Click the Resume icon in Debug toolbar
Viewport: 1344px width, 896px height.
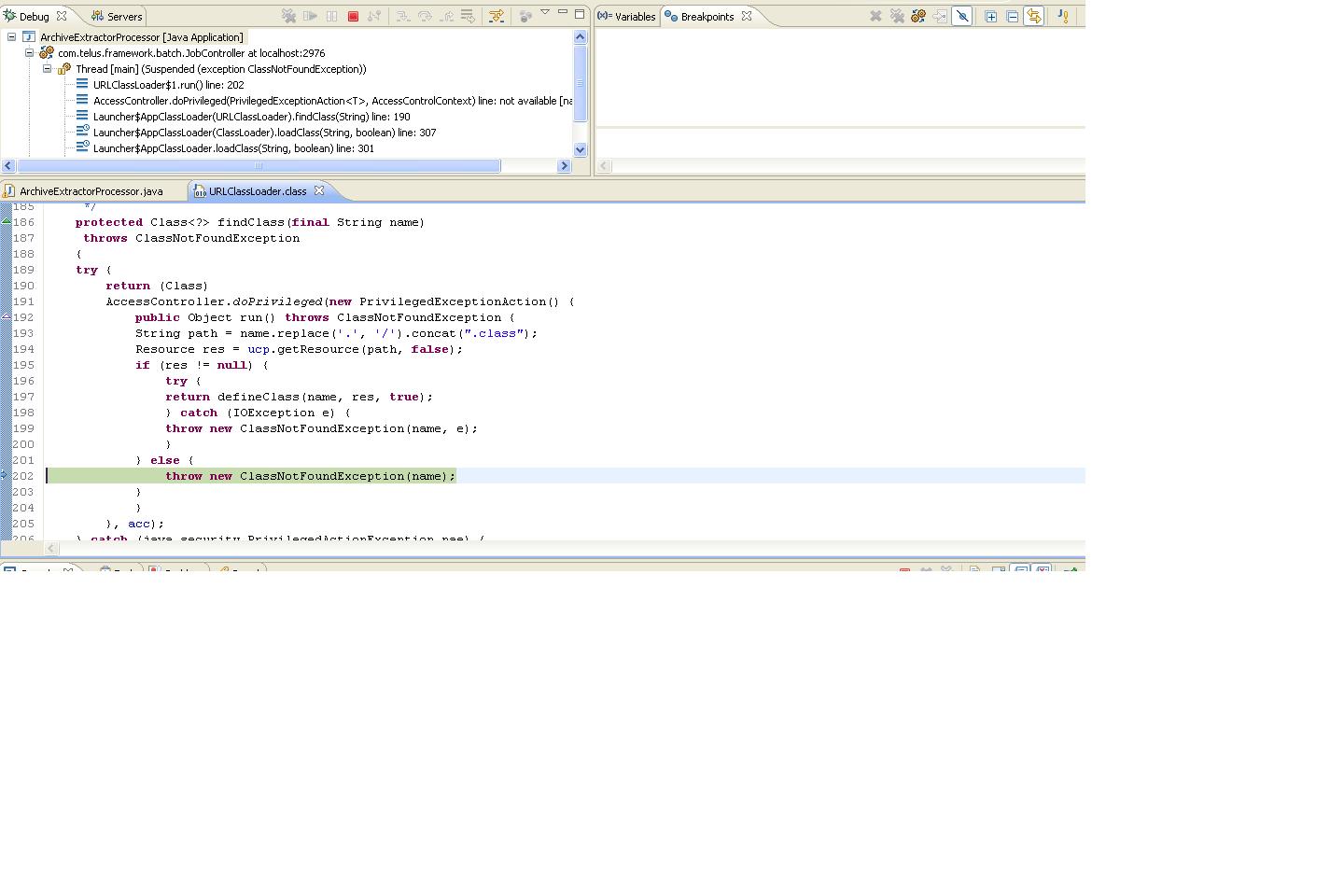pyautogui.click(x=310, y=16)
